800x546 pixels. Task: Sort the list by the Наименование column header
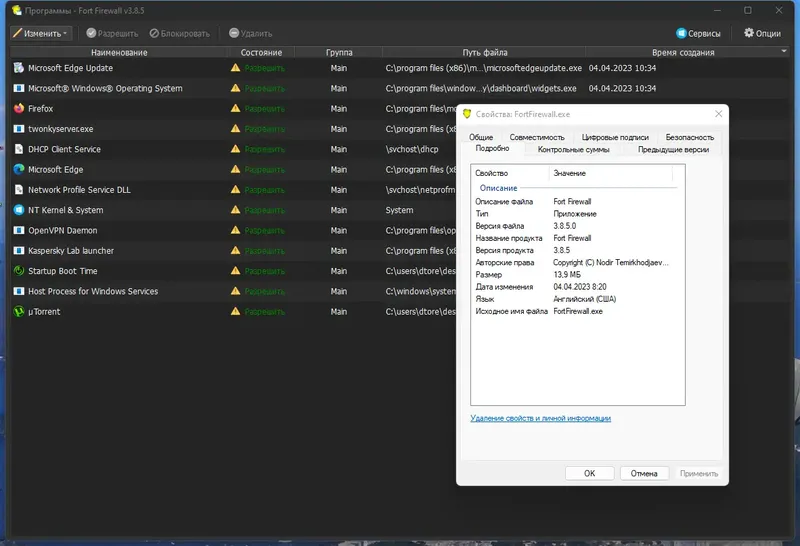(119, 52)
